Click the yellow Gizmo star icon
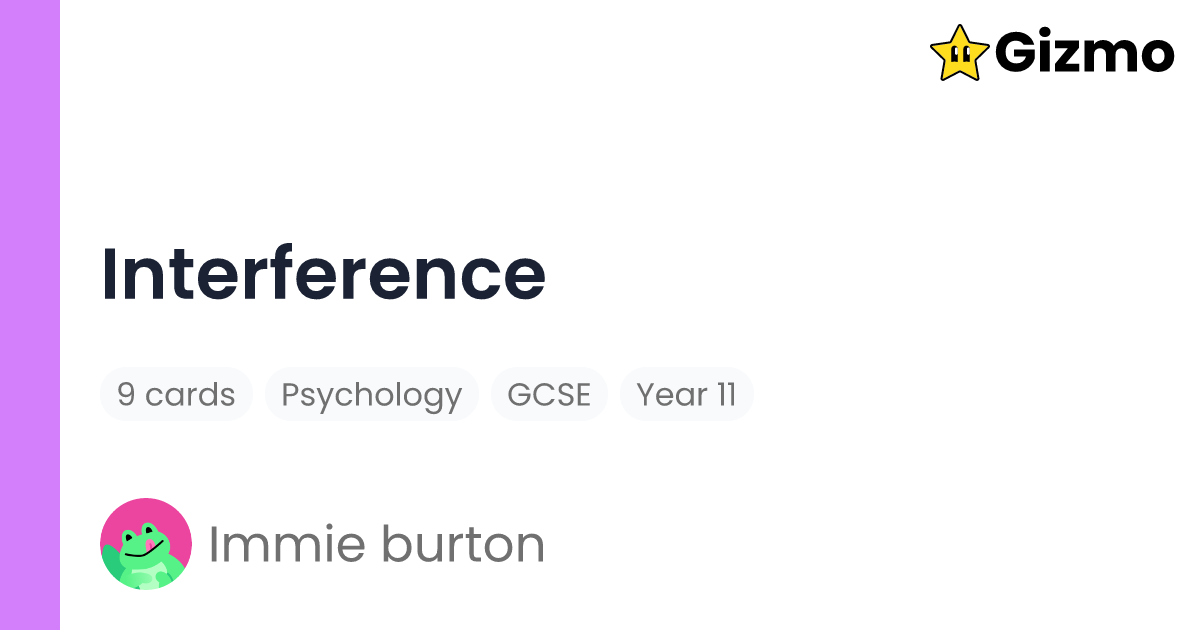This screenshot has width=1200, height=630. [x=959, y=52]
